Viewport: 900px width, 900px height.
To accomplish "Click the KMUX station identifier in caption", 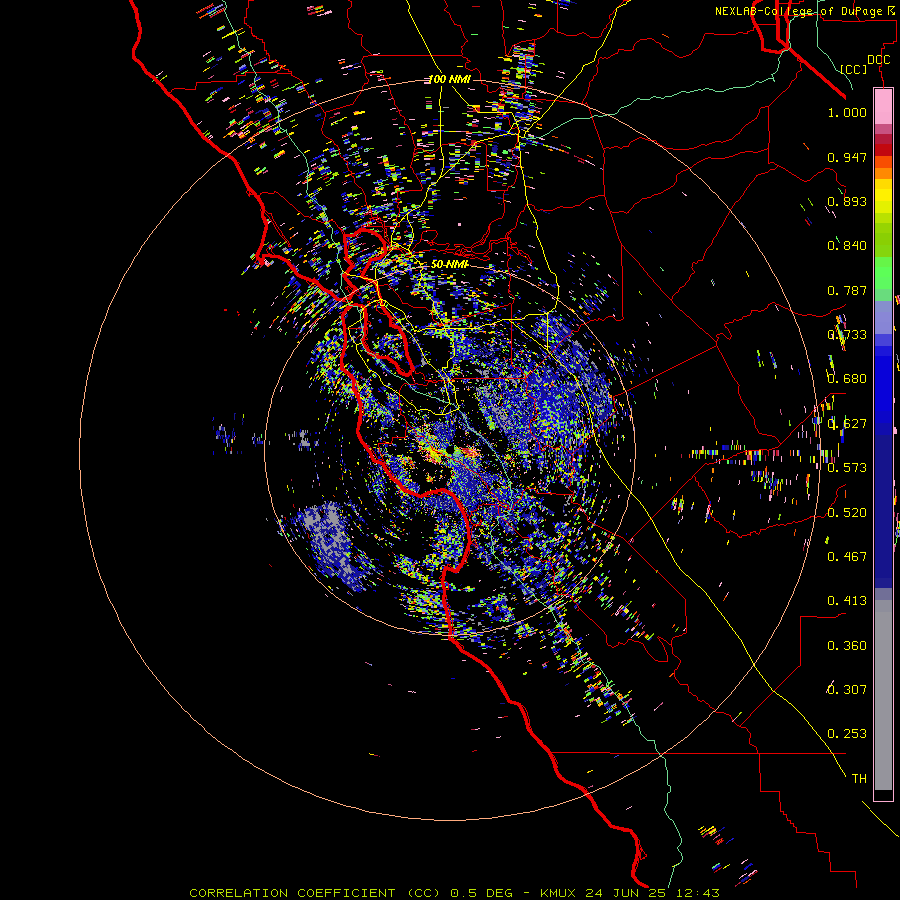I will (x=558, y=893).
